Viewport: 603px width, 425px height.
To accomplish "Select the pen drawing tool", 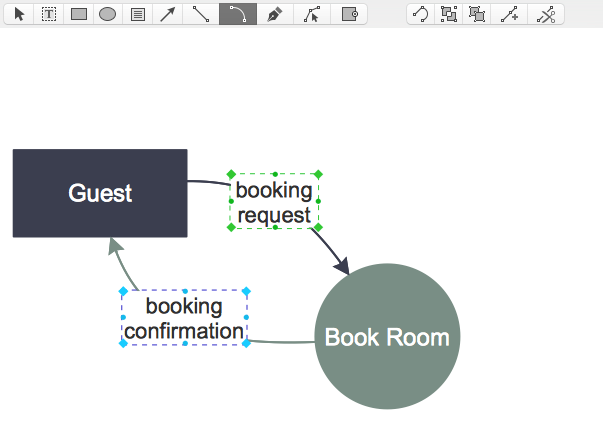I will coord(275,14).
